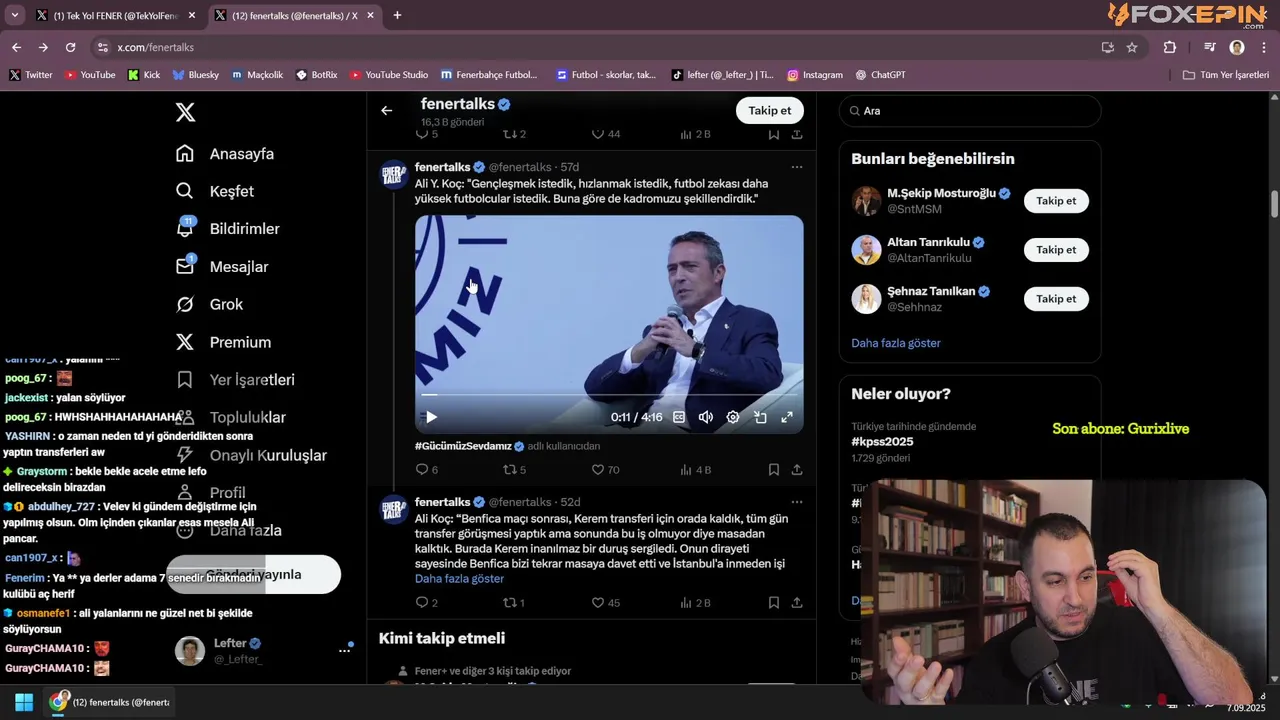This screenshot has width=1280, height=720.
Task: Click the address bar URL
Action: pos(155,47)
